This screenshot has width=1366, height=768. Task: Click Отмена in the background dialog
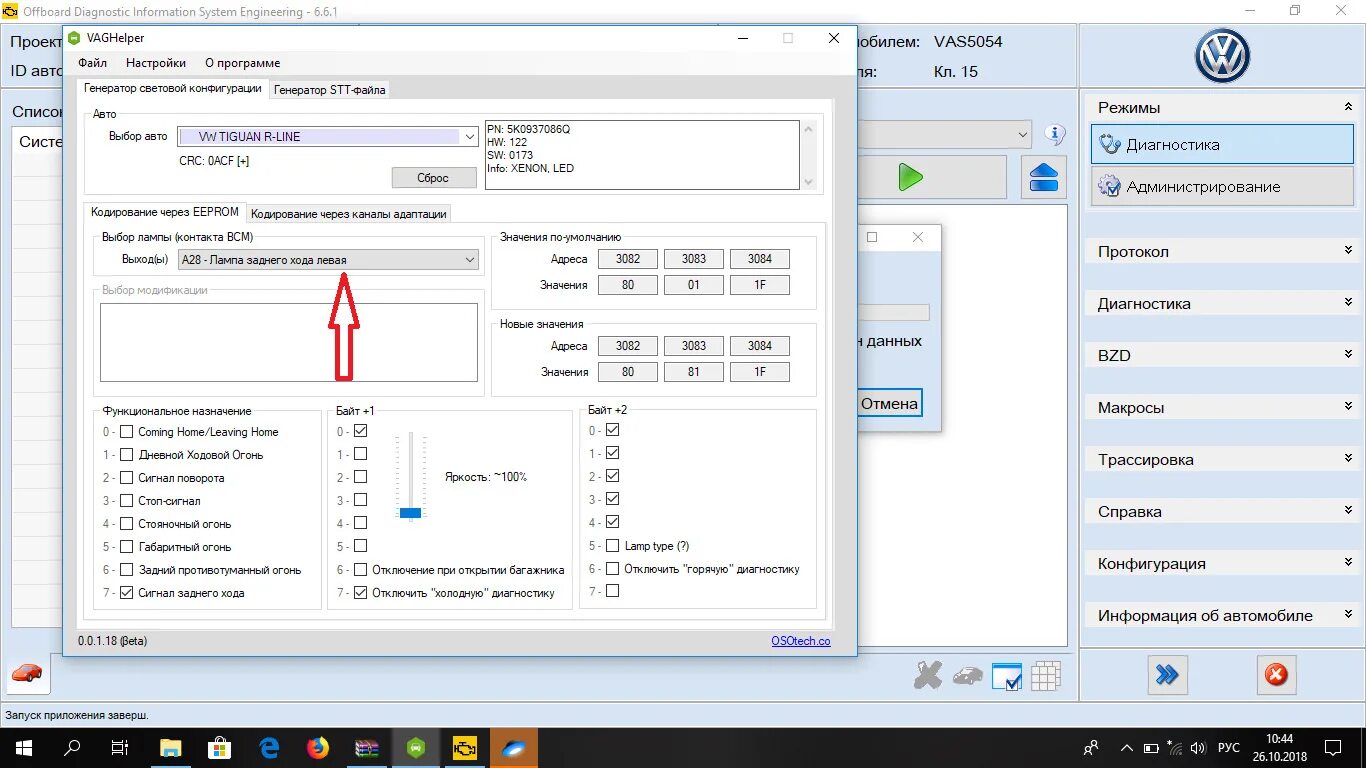(889, 404)
